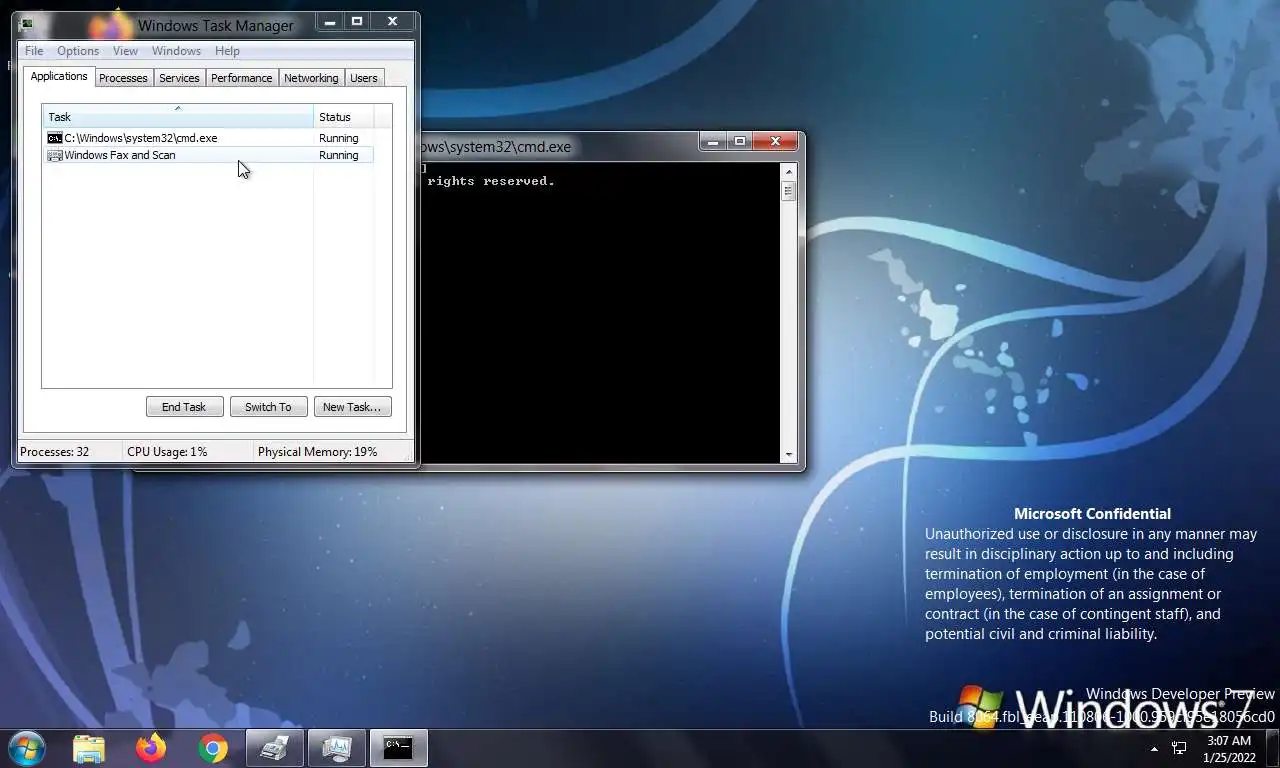Activate Task Manager taskbar button
Screen dimensions: 1280x768
pyautogui.click(x=337, y=748)
